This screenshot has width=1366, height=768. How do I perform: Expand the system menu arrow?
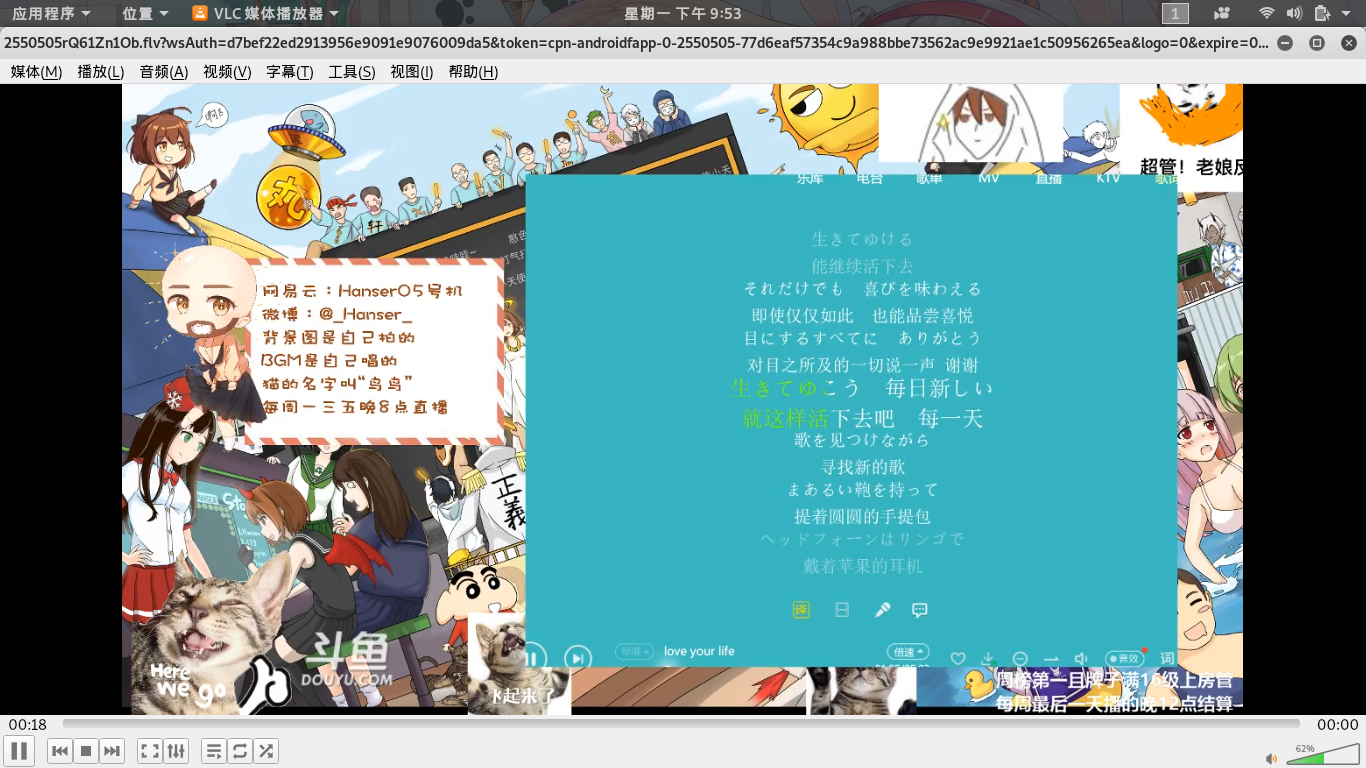tap(1347, 13)
